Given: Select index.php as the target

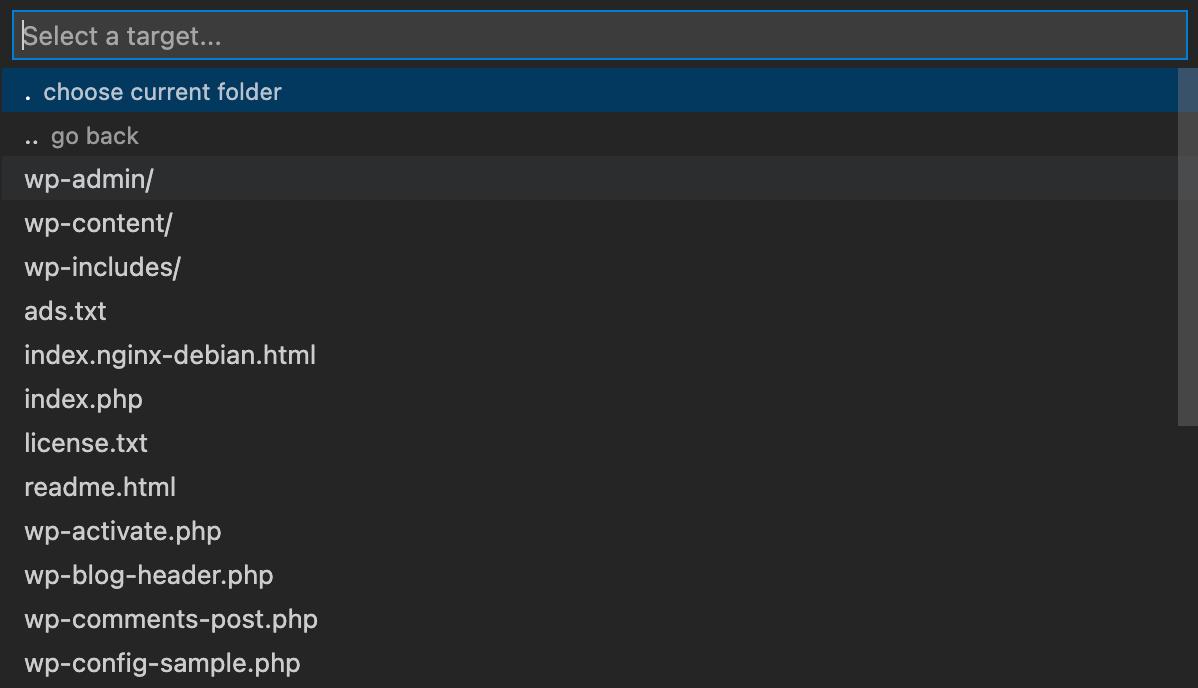Looking at the screenshot, I should (x=84, y=399).
